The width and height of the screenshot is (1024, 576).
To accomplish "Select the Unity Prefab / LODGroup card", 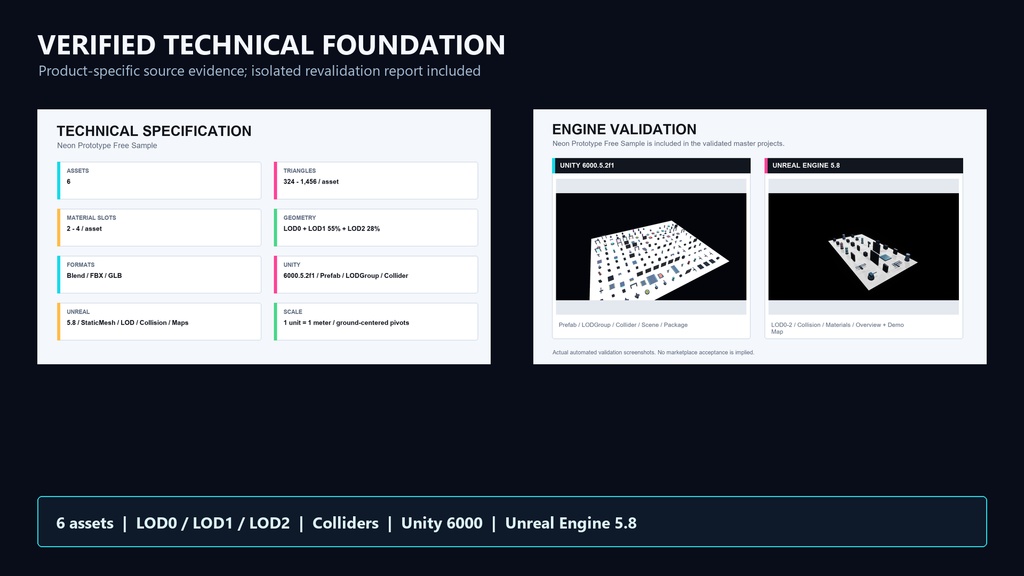I will coord(376,274).
